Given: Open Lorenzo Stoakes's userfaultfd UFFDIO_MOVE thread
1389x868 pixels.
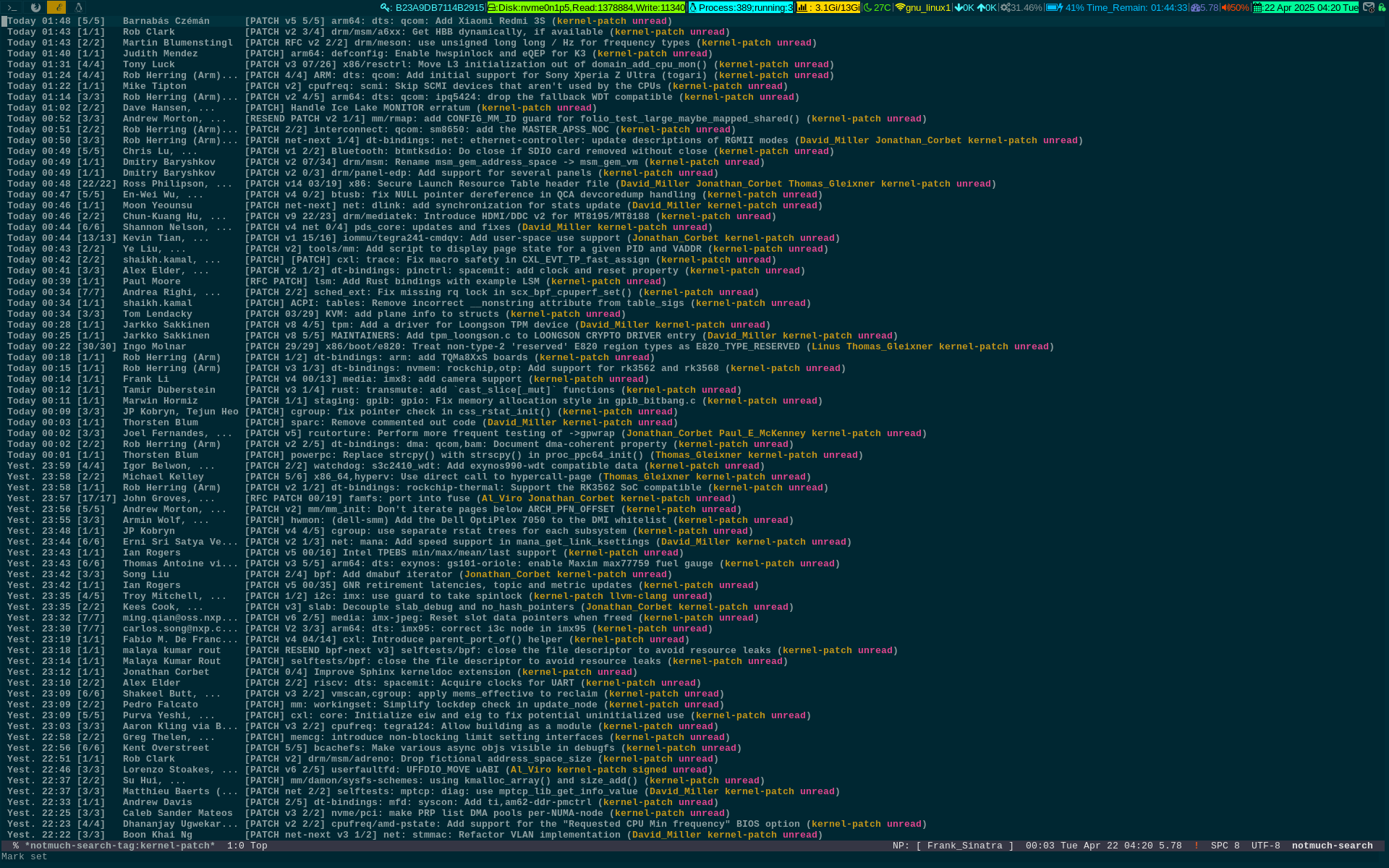Looking at the screenshot, I should point(694,770).
